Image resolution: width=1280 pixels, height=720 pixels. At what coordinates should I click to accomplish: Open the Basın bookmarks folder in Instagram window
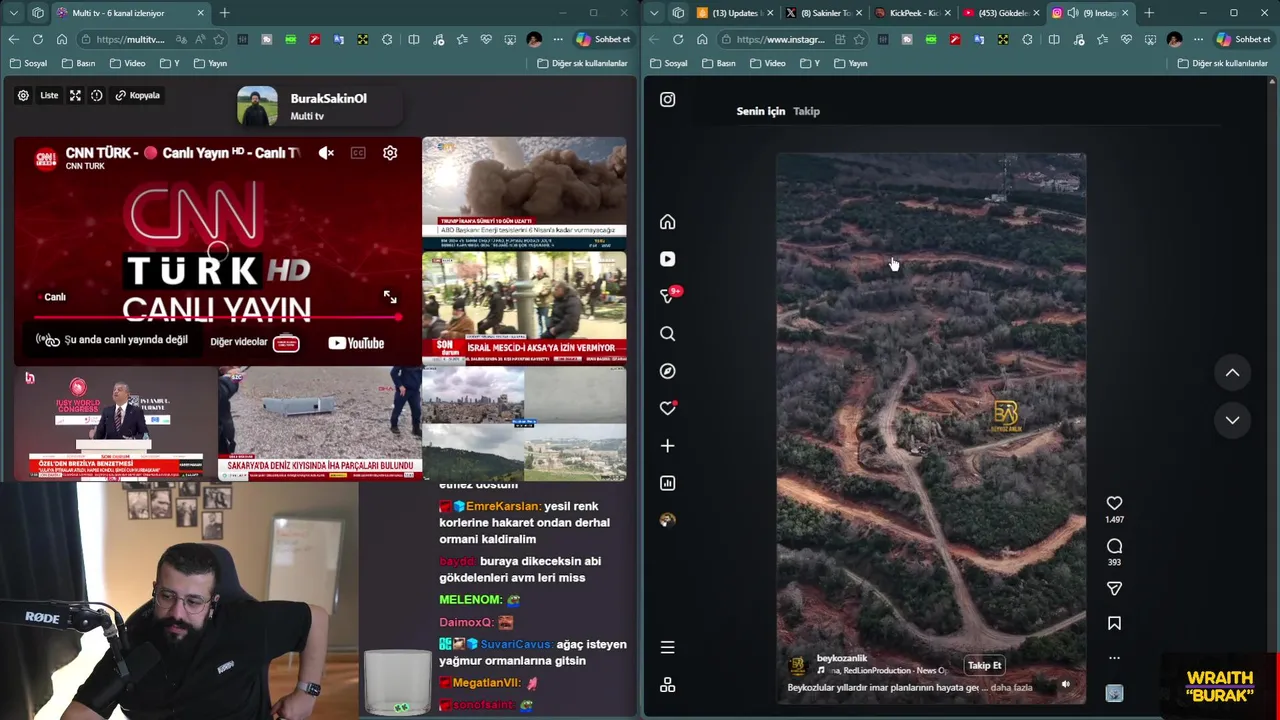717,63
